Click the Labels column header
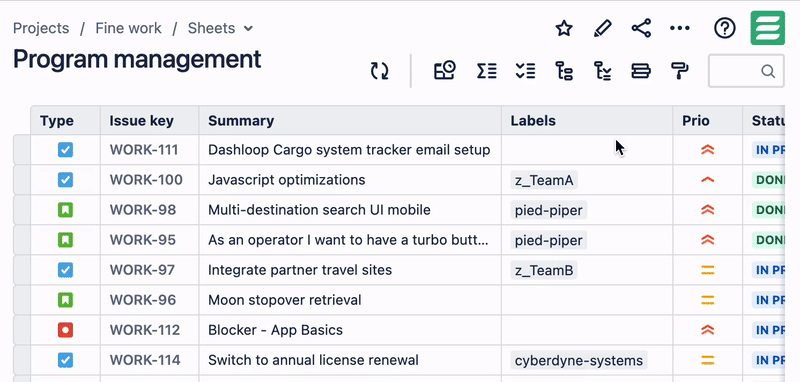This screenshot has height=382, width=800. point(587,120)
